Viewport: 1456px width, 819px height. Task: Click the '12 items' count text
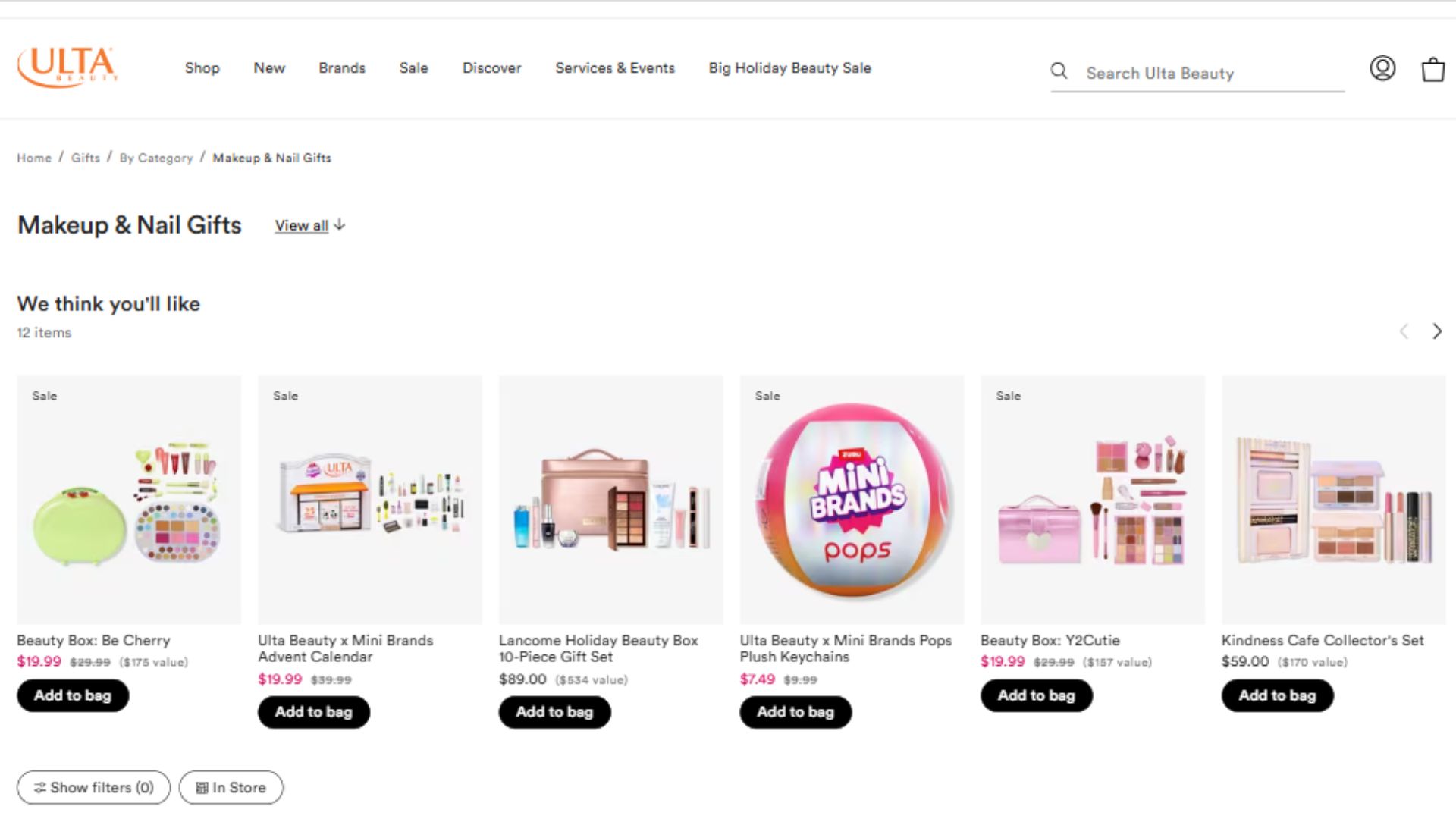click(x=44, y=333)
